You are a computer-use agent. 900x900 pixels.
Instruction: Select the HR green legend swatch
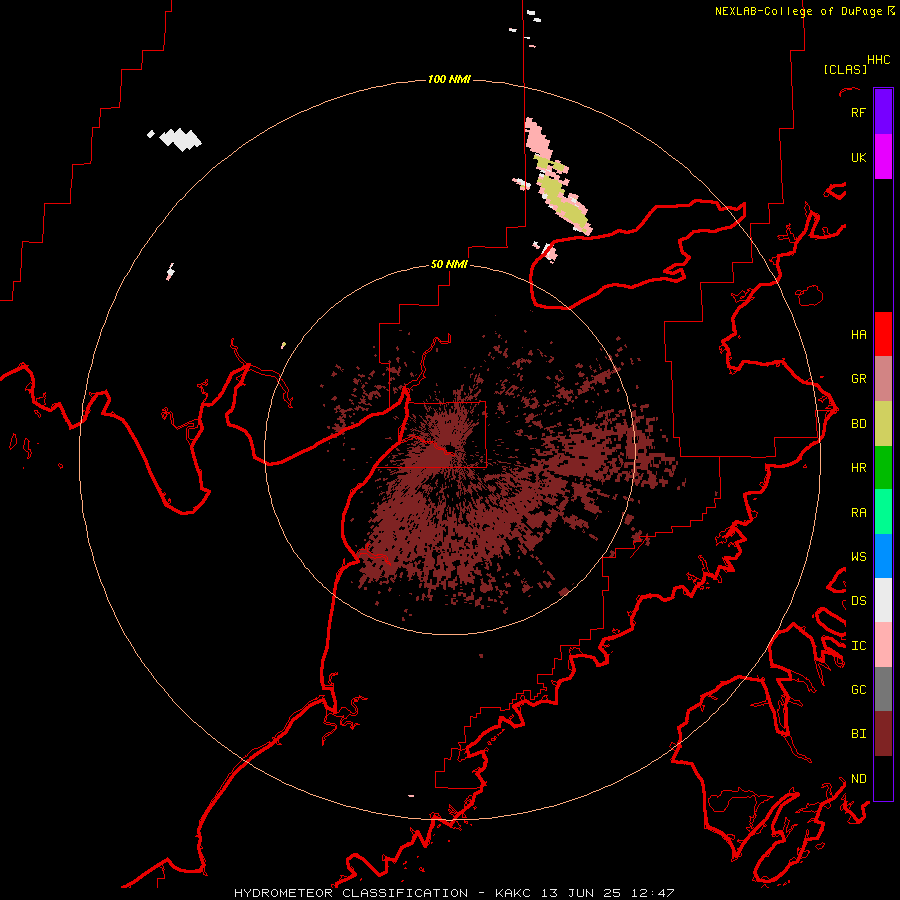click(x=883, y=468)
